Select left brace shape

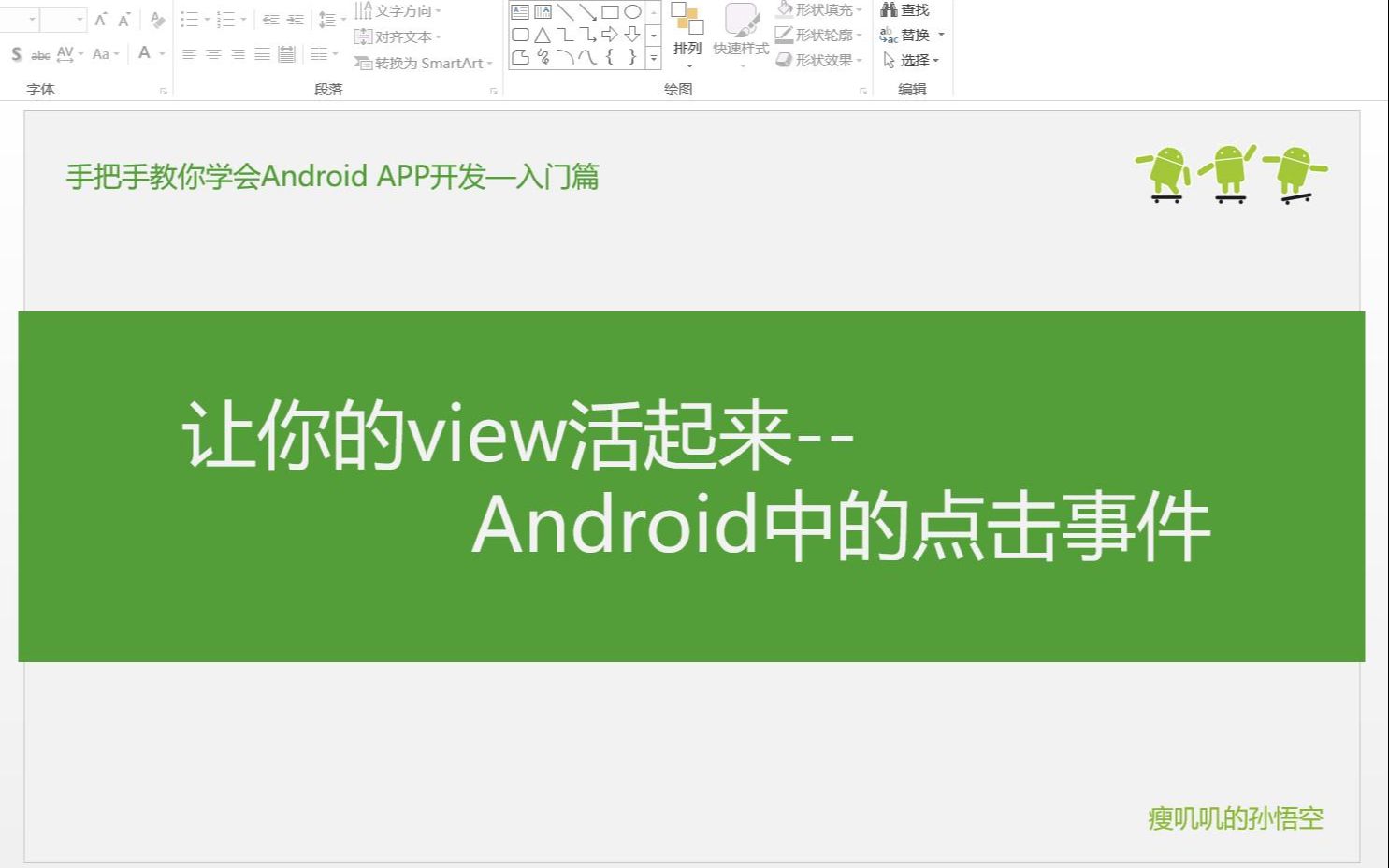(x=610, y=57)
